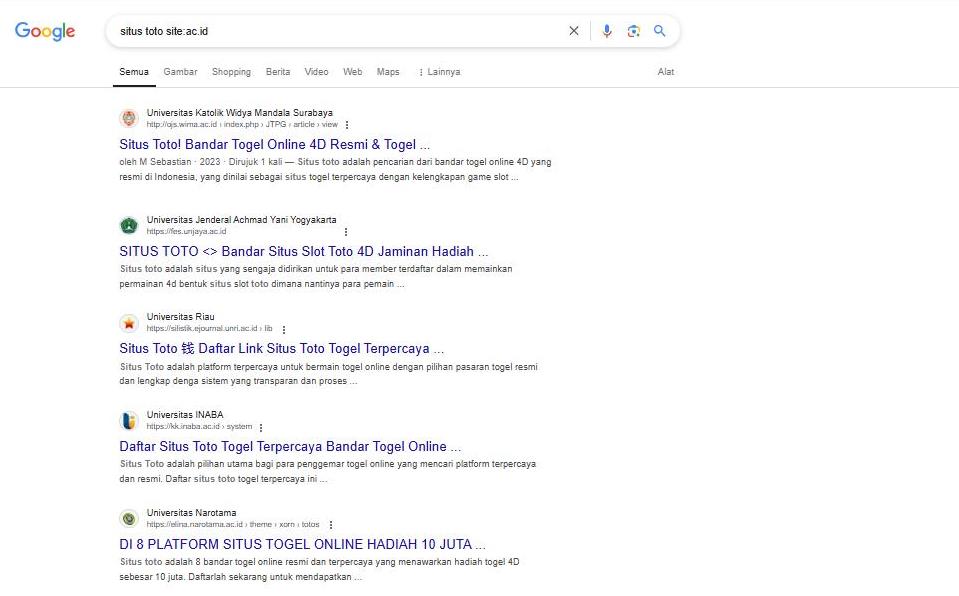The height and width of the screenshot is (596, 959).
Task: Click the Universitas Narotama site favicon
Action: [x=129, y=520]
